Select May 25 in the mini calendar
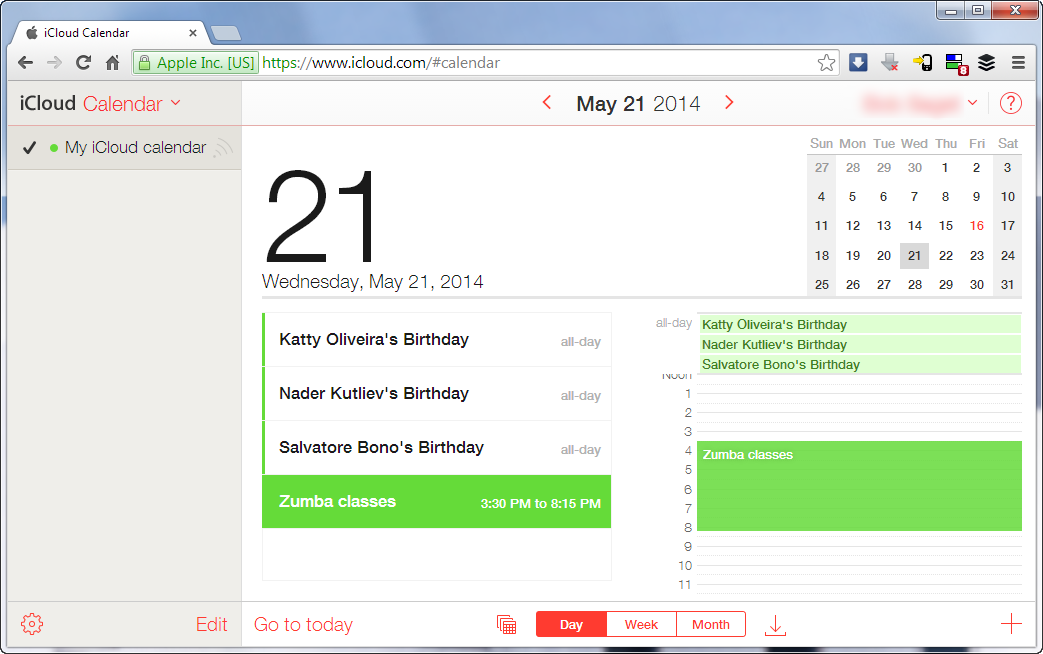This screenshot has width=1043, height=654. click(x=822, y=284)
